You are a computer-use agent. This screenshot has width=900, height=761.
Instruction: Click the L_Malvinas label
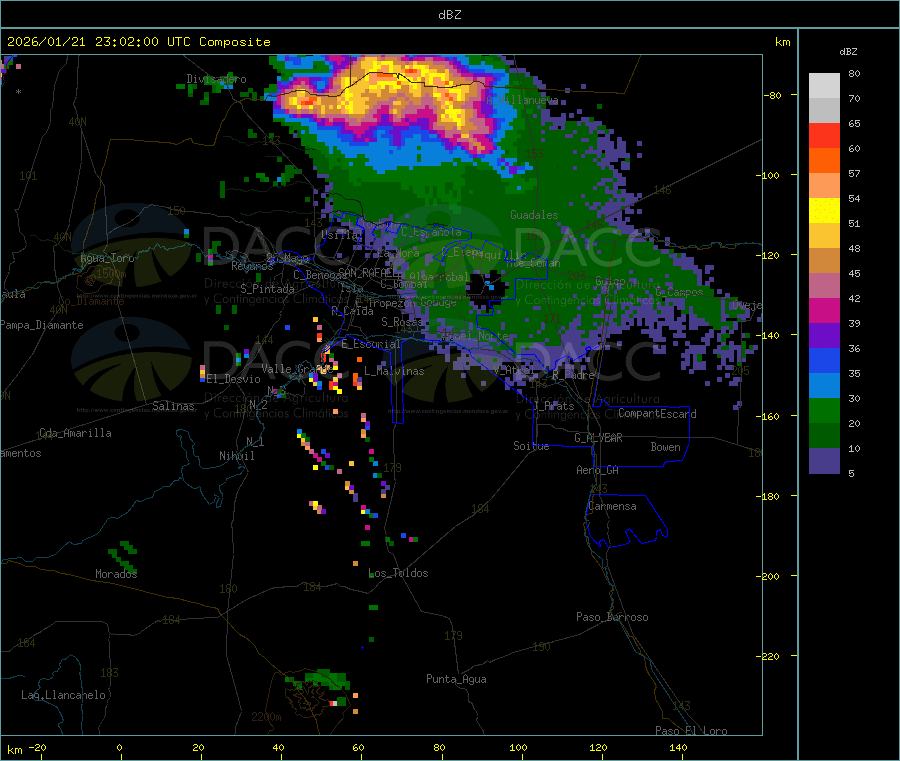[394, 371]
